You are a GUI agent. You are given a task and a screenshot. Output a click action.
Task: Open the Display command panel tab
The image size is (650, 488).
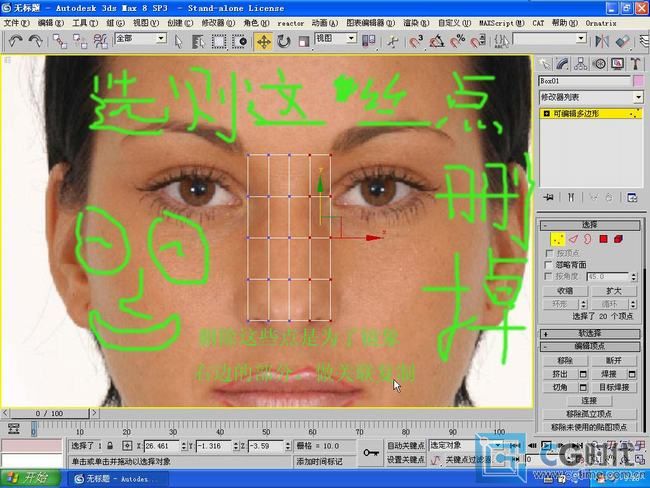click(x=617, y=64)
